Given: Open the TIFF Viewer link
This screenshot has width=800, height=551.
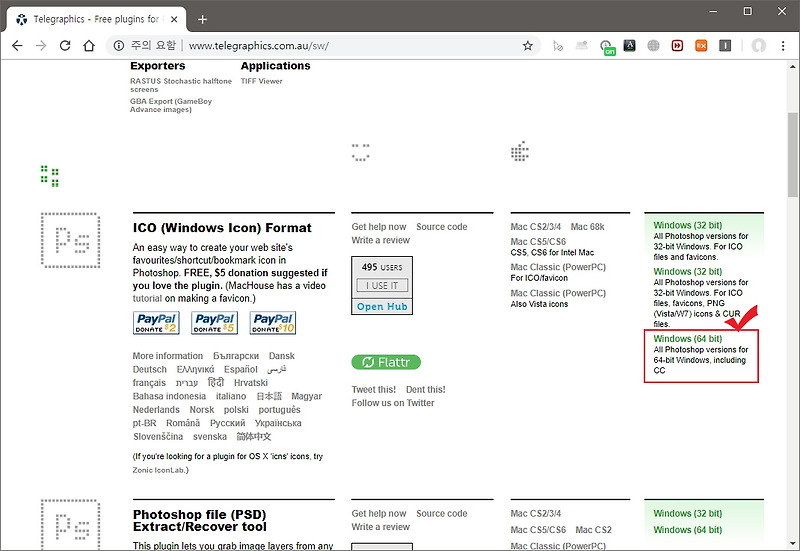Looking at the screenshot, I should click(261, 81).
